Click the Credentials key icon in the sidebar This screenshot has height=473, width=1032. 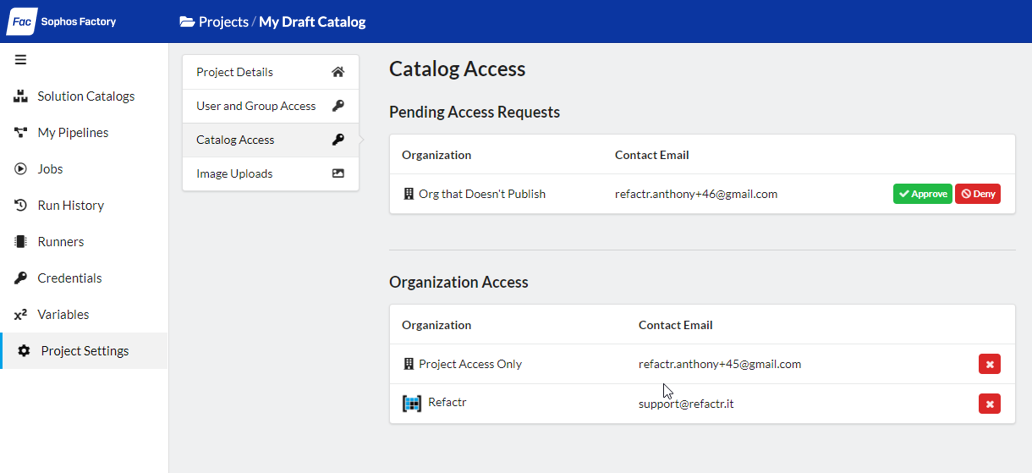pyautogui.click(x=20, y=278)
